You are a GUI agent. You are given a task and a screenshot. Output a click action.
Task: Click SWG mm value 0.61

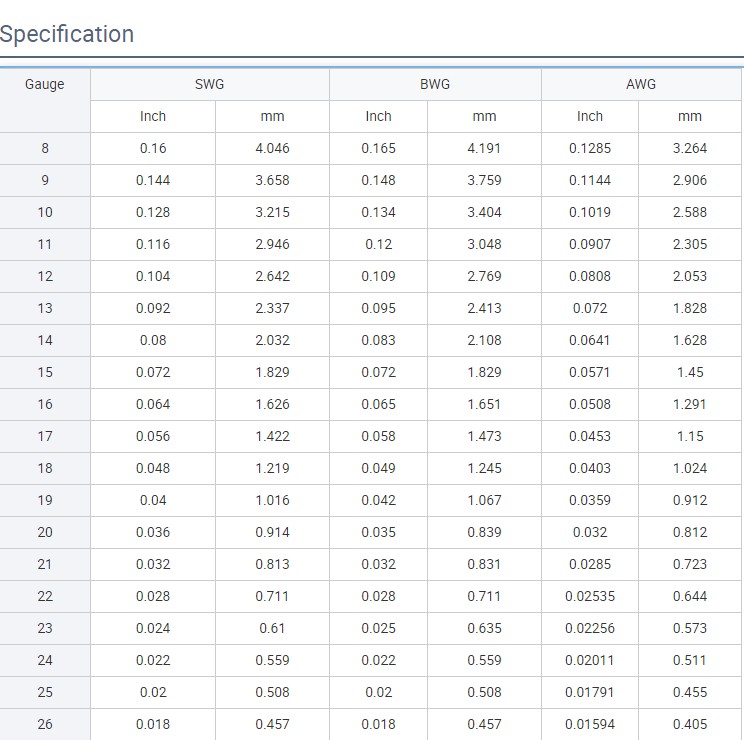[x=272, y=628]
